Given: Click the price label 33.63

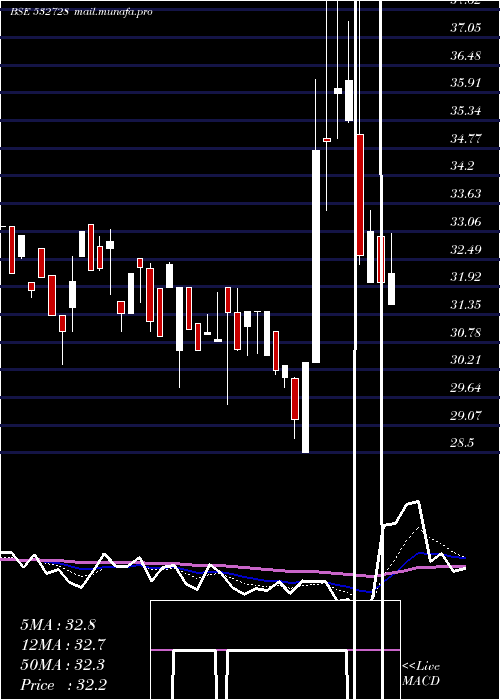Looking at the screenshot, I should tap(466, 194).
